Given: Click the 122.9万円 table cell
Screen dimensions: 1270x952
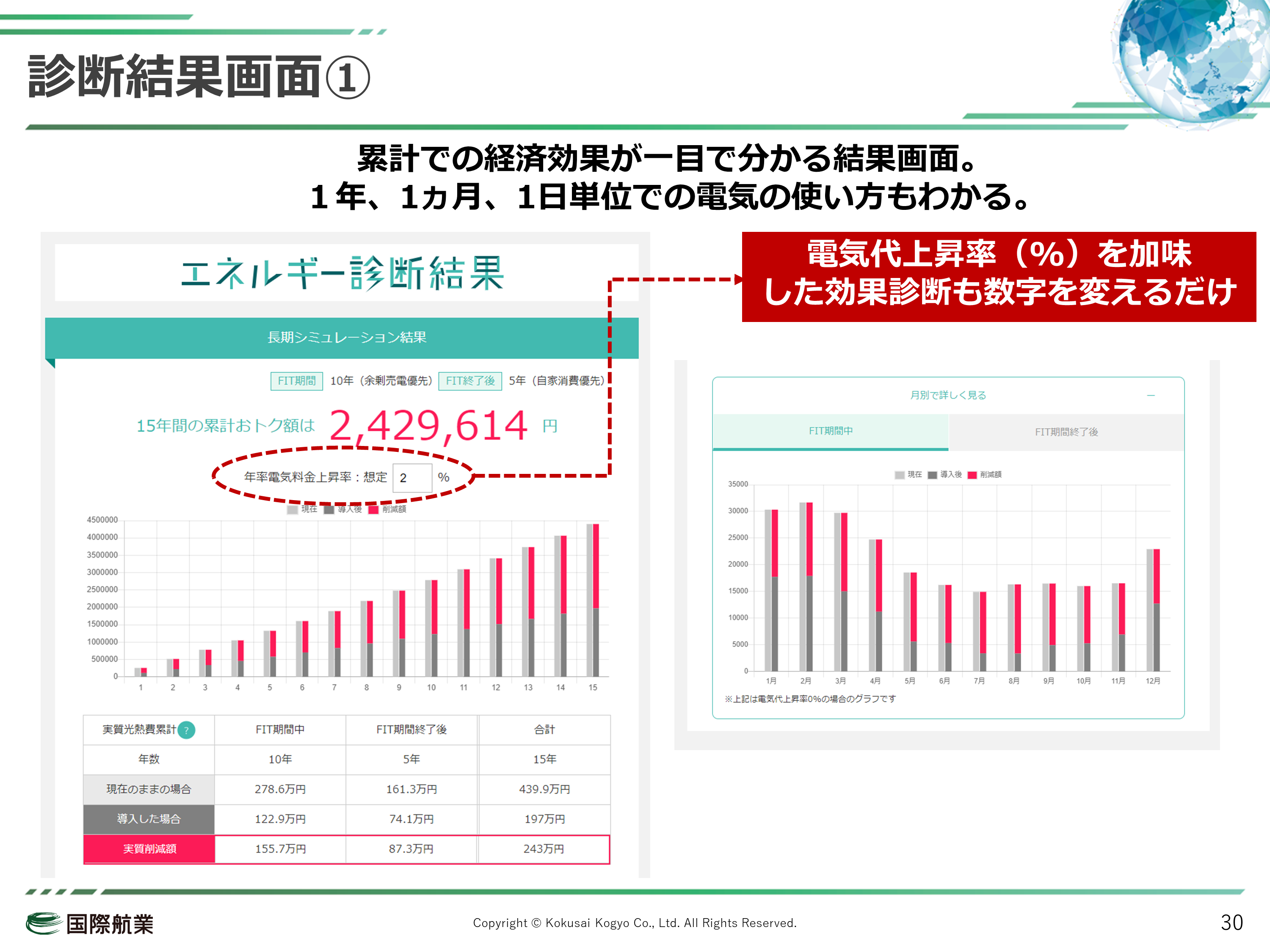Looking at the screenshot, I should pos(280,820).
